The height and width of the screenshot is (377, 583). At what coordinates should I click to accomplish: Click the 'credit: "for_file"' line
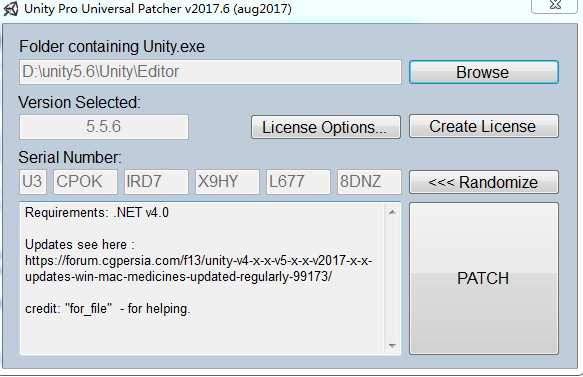[x=107, y=309]
